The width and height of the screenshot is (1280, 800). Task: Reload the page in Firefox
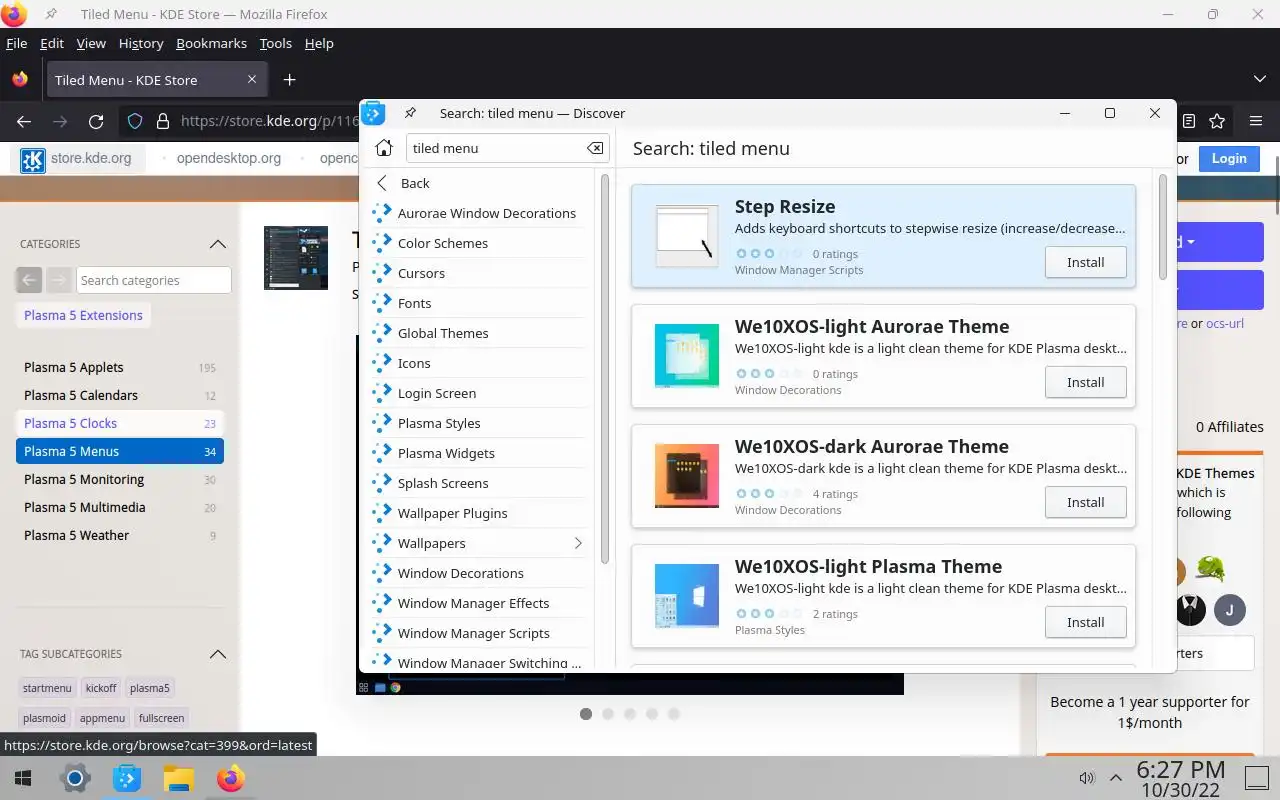pos(96,121)
